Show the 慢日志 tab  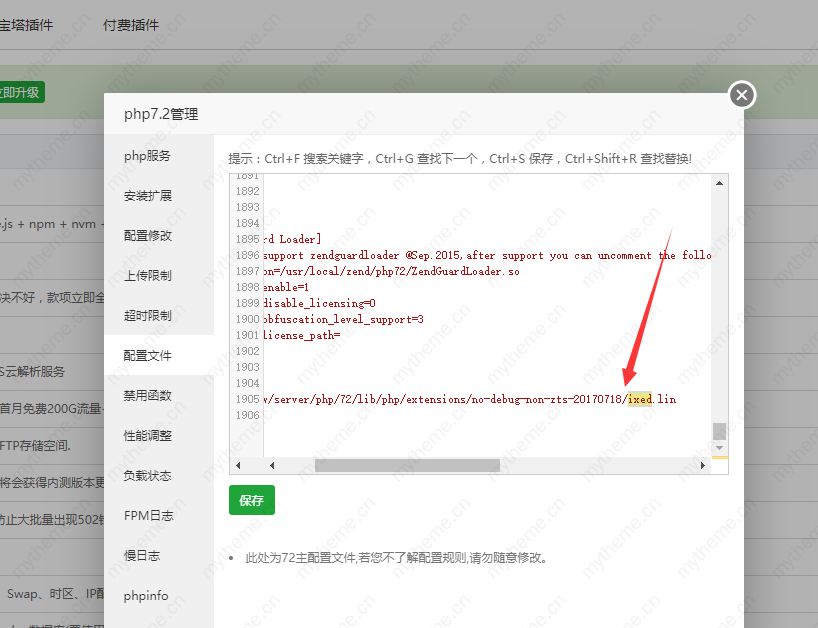pyautogui.click(x=141, y=556)
